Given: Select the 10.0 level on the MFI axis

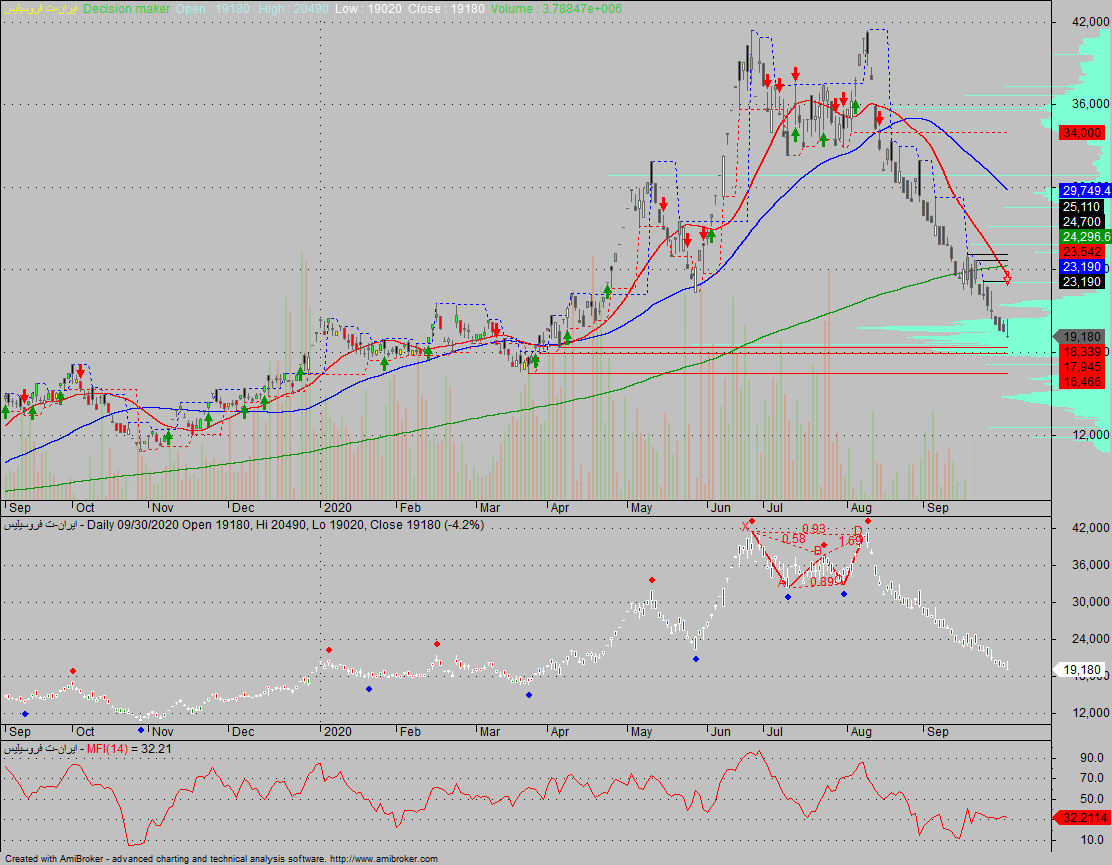Looking at the screenshot, I should coord(1091,840).
